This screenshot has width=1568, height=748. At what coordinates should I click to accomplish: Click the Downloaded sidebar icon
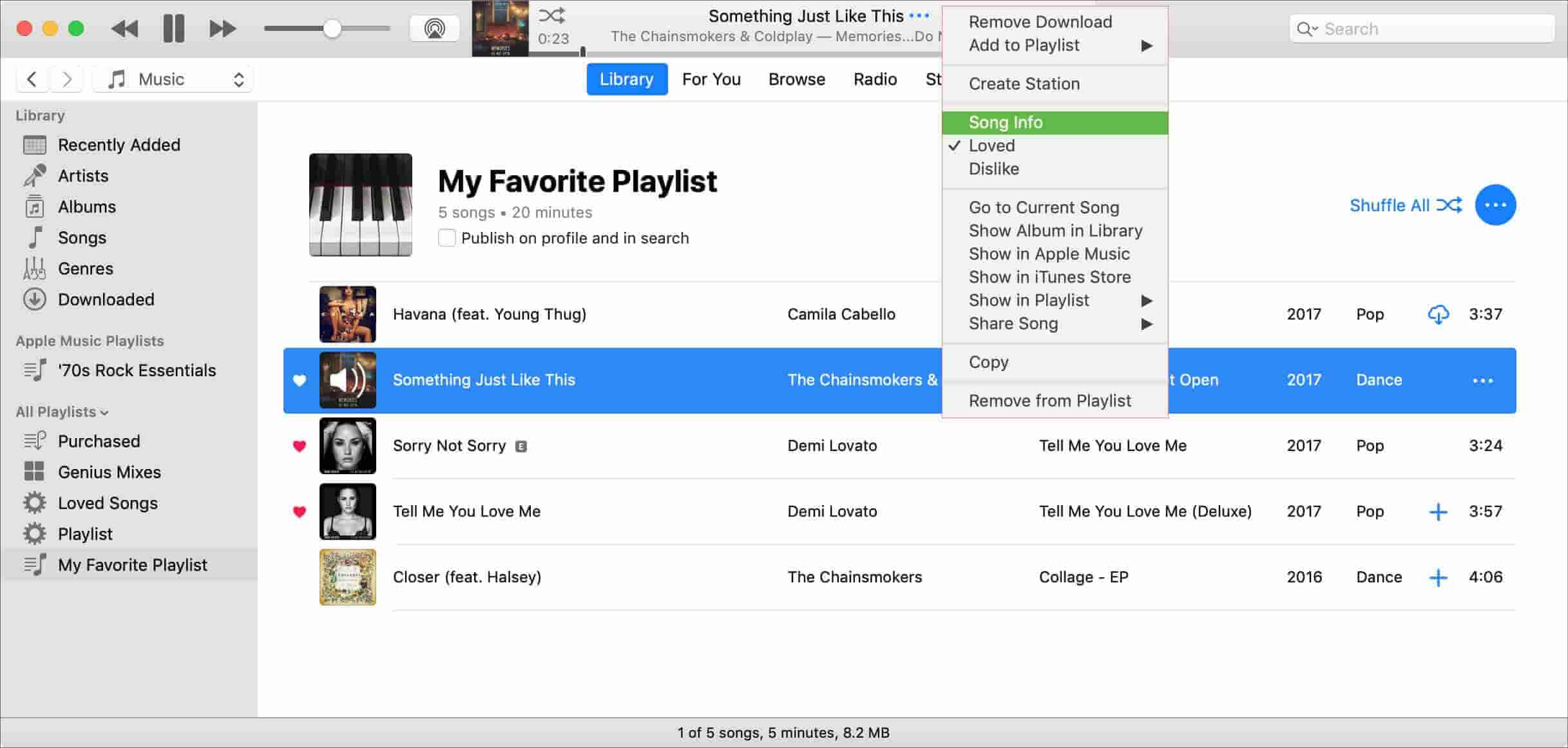coord(36,299)
